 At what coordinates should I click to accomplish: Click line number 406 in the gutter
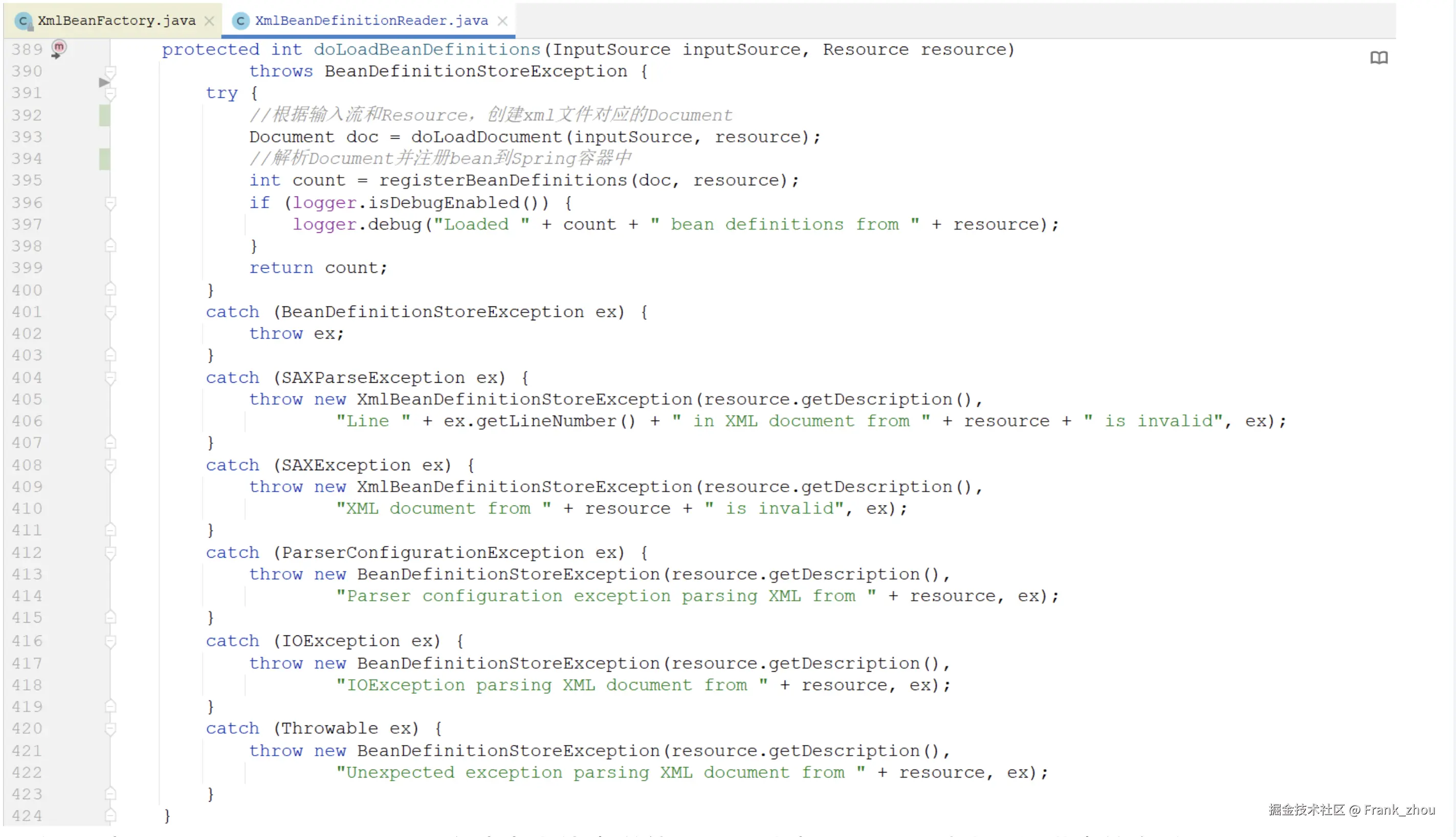click(x=27, y=422)
